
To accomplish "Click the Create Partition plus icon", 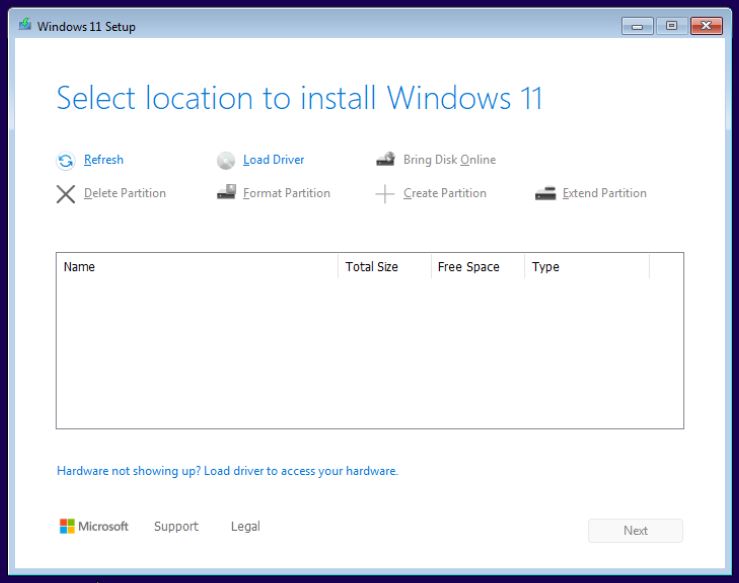I will pos(385,194).
